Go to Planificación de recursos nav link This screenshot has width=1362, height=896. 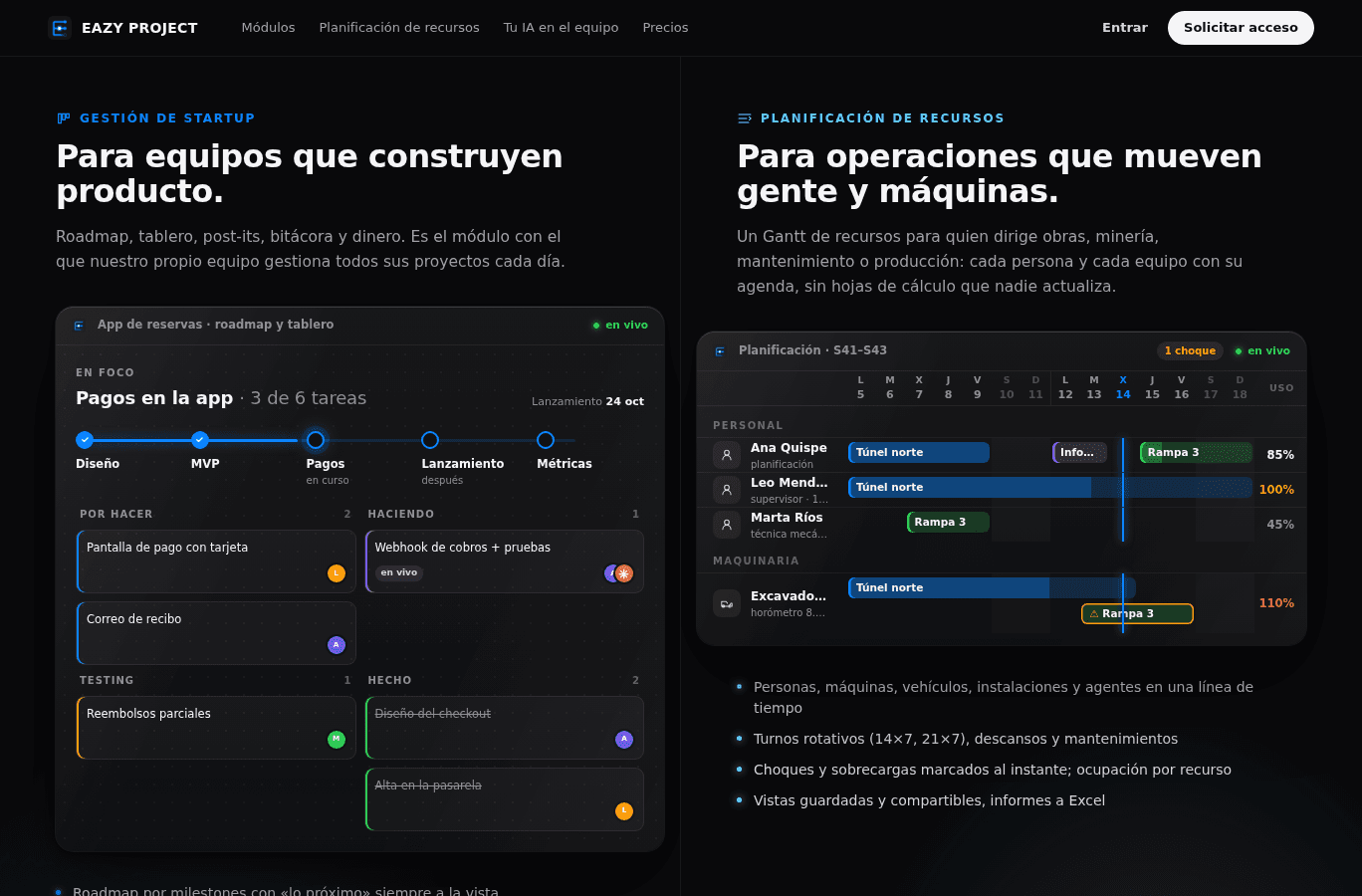click(x=399, y=28)
